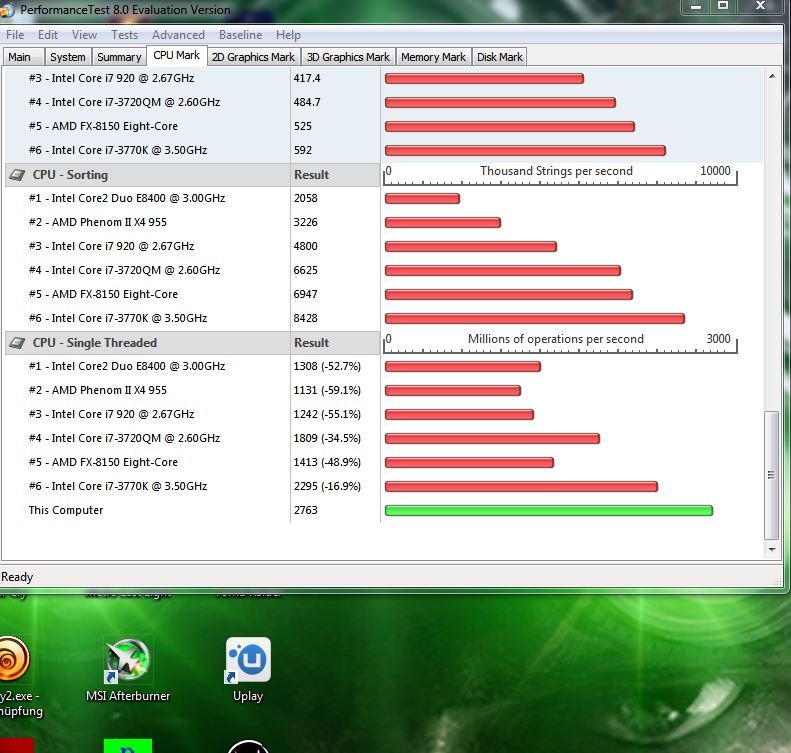
Task: Click the 6947 sorting result value
Action: [x=306, y=294]
